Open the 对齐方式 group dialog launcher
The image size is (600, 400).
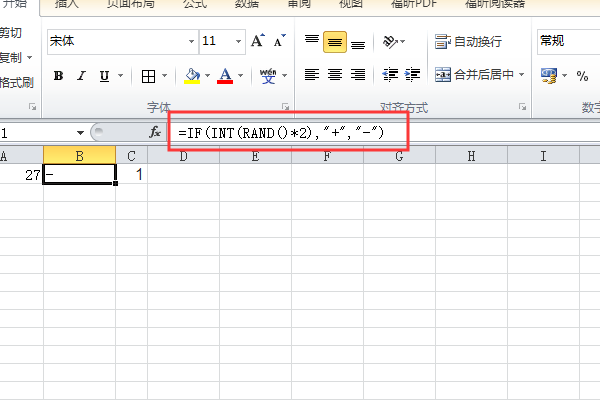pyautogui.click(x=522, y=107)
